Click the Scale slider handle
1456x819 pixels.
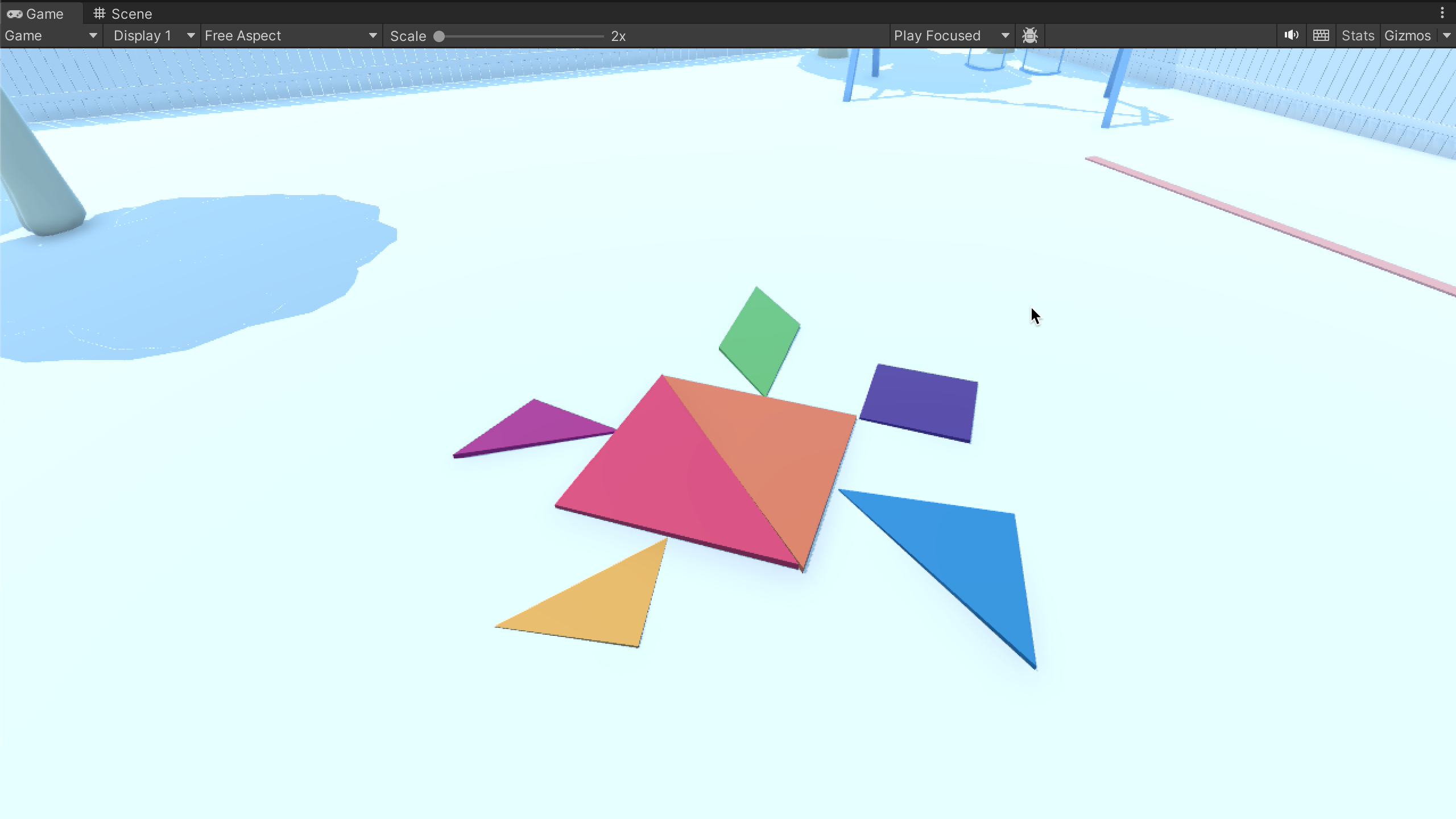(x=439, y=36)
